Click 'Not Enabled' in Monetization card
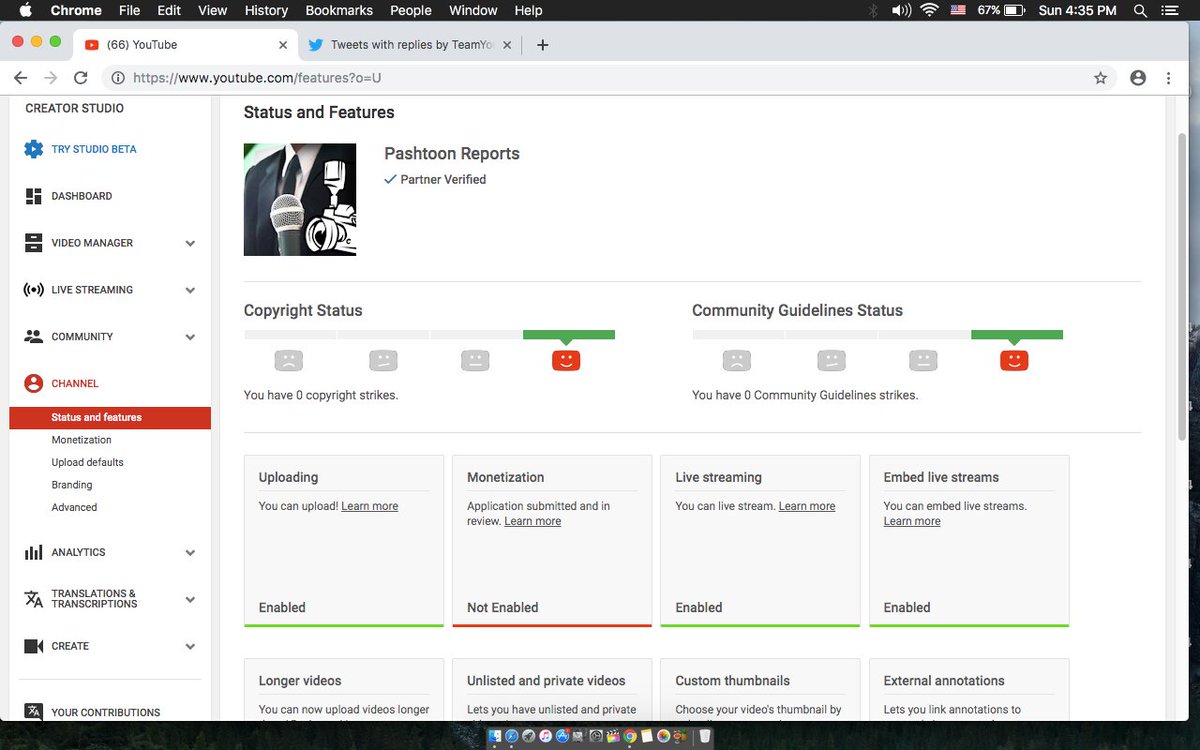 (x=503, y=607)
